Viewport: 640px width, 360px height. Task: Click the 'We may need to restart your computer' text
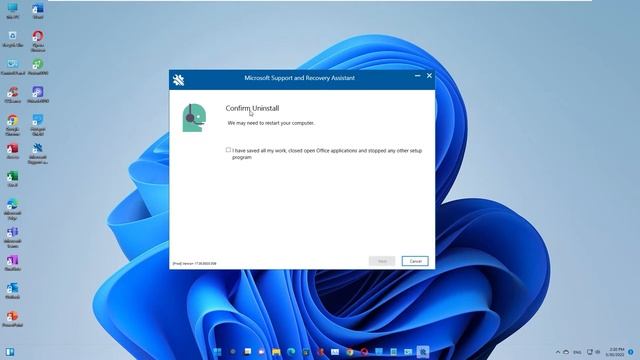pyautogui.click(x=271, y=123)
